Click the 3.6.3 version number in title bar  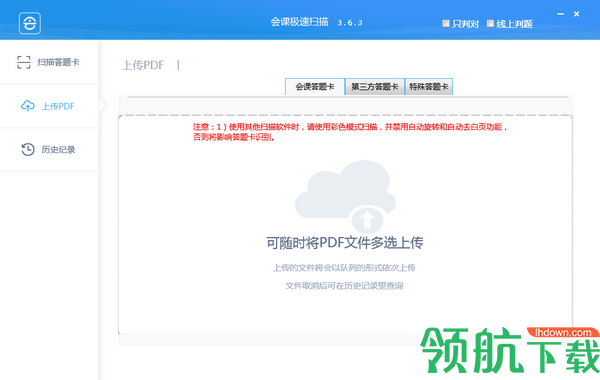click(x=350, y=23)
